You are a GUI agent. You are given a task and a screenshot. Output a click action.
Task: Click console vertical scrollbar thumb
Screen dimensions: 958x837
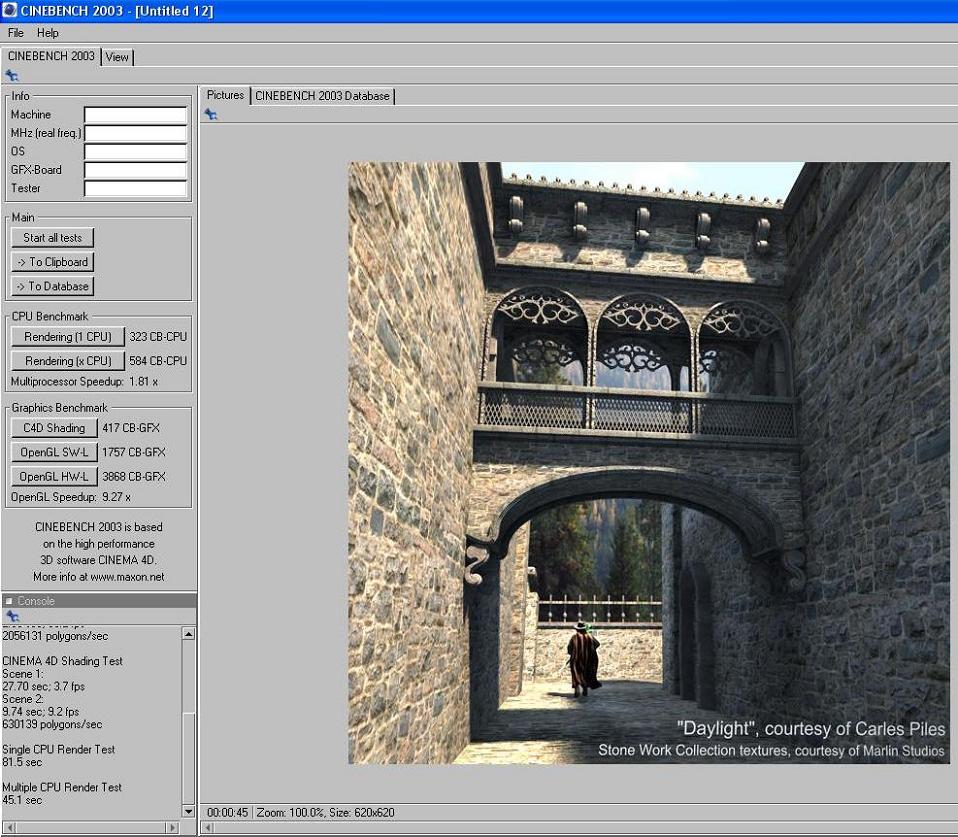point(189,758)
